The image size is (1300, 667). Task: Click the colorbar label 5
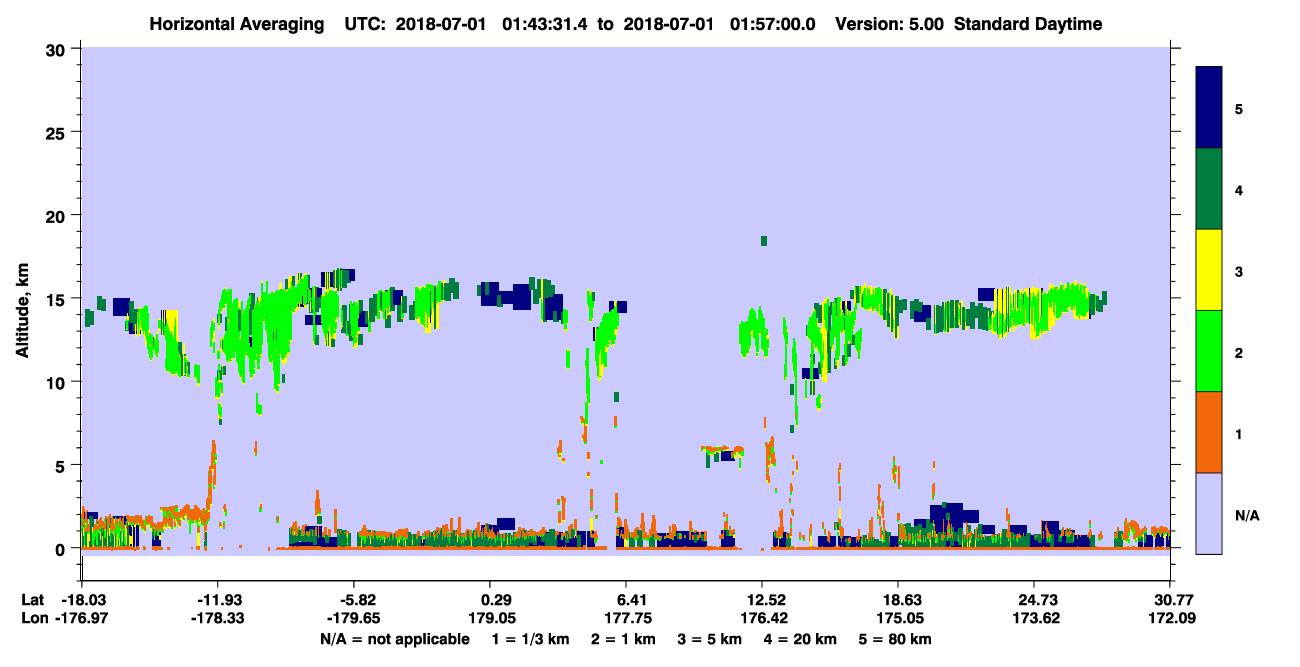pyautogui.click(x=1239, y=108)
